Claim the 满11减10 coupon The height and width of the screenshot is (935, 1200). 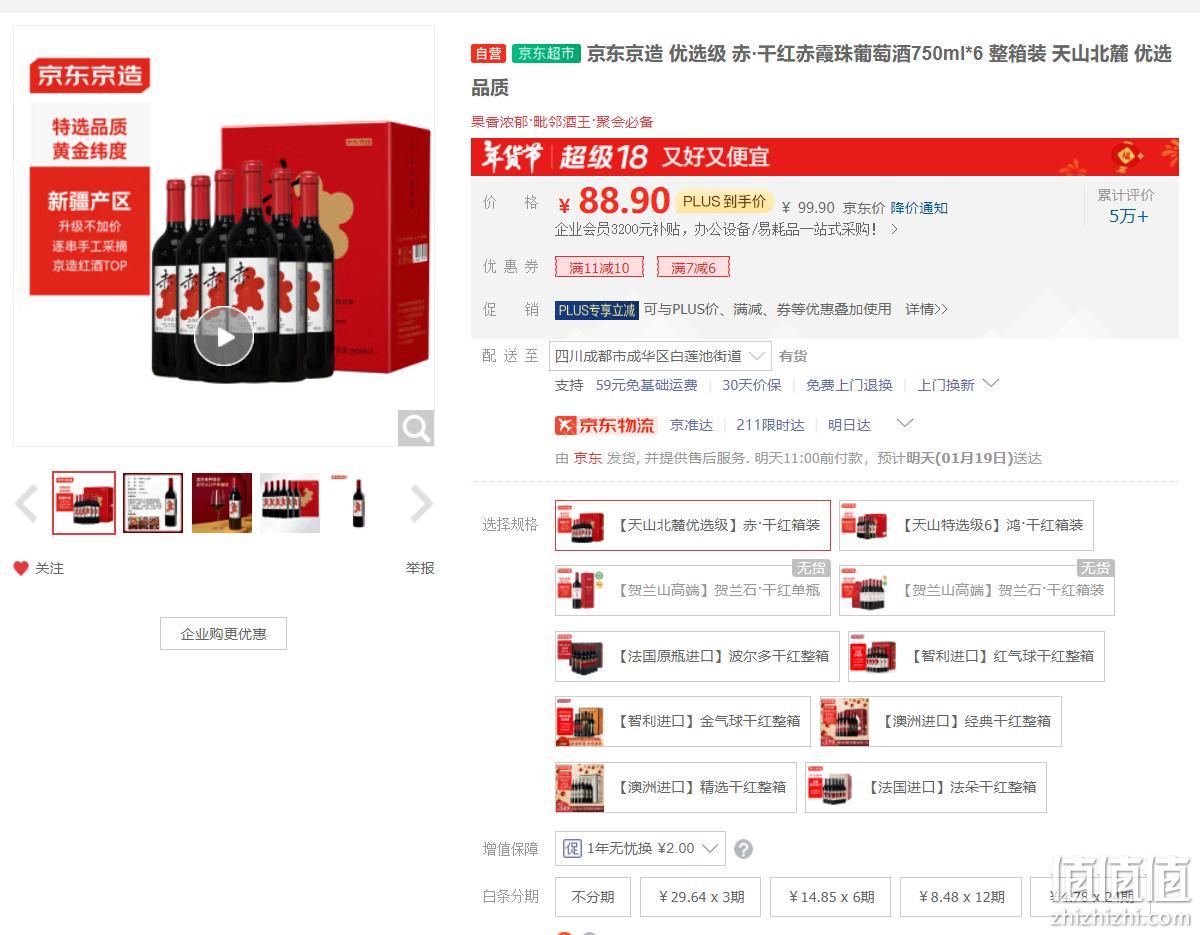(x=599, y=267)
